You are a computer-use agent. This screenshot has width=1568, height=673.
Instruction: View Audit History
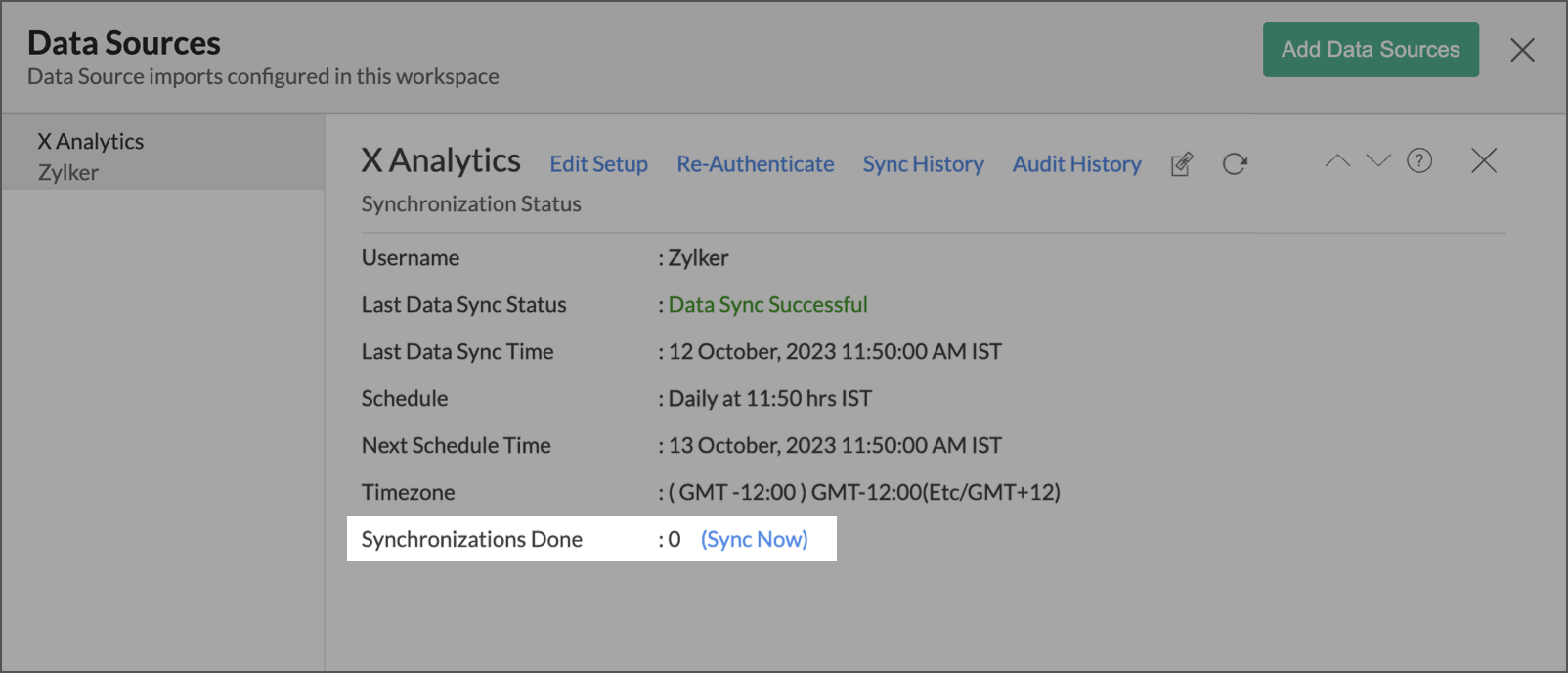[1077, 164]
